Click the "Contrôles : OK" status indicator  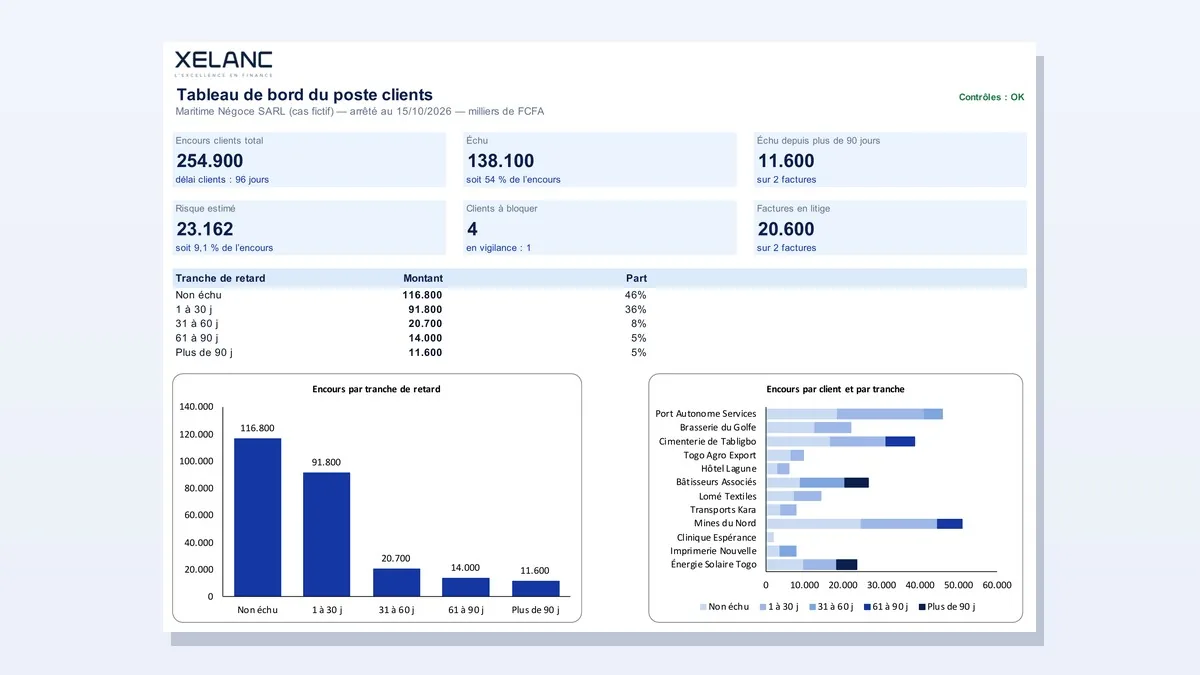click(x=991, y=97)
